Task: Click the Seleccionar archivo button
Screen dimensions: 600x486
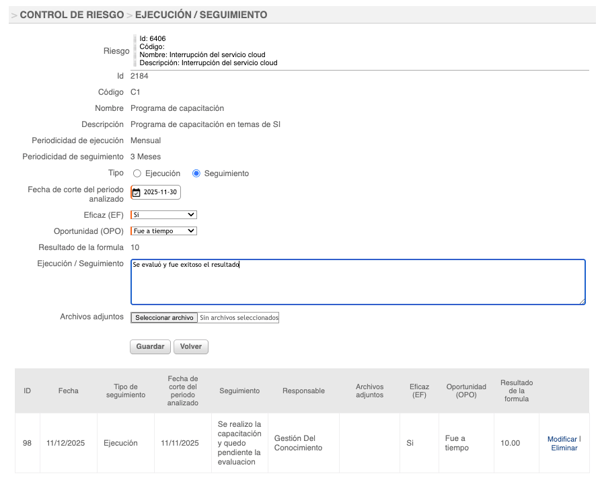Action: [164, 318]
